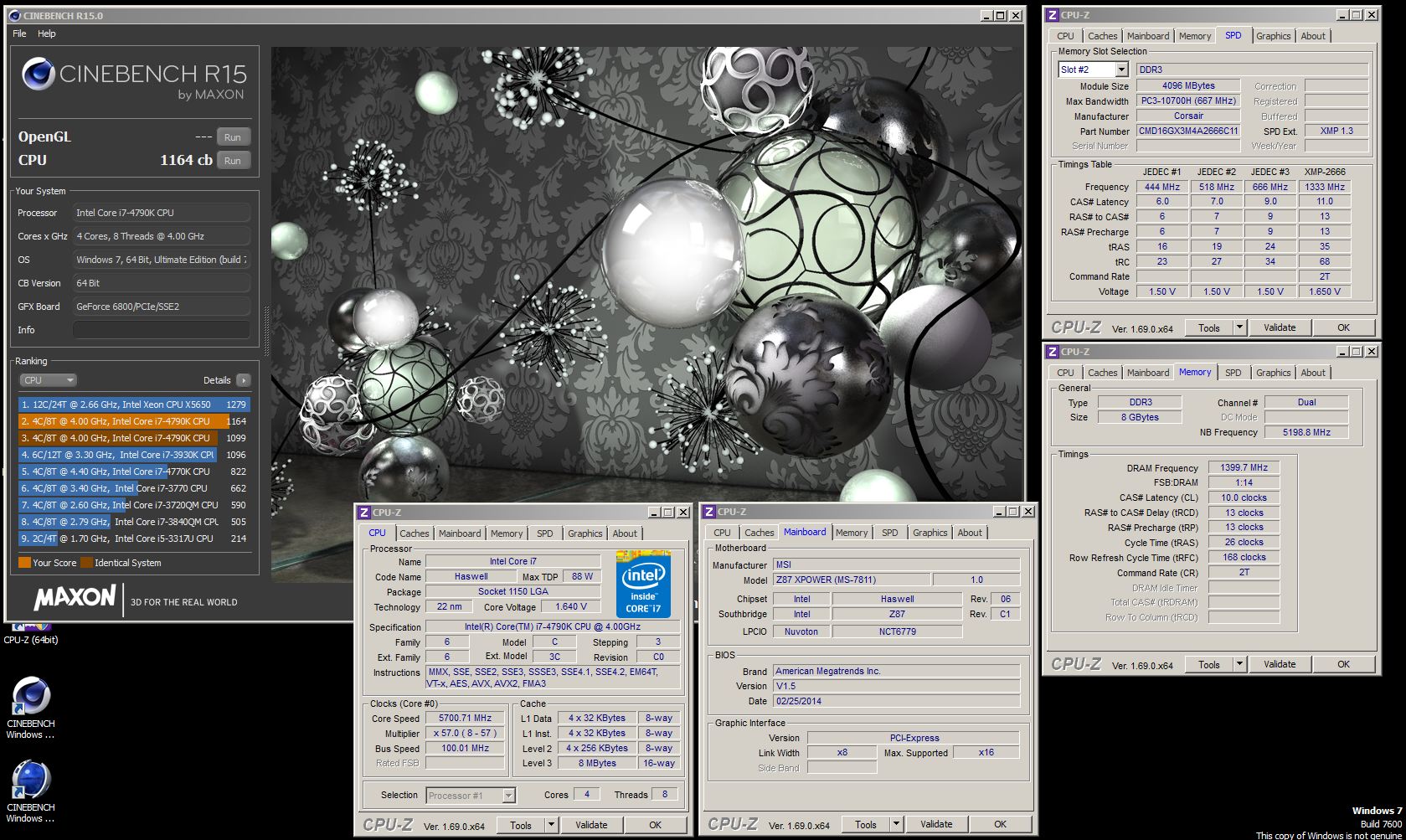Click the DRAM Frequency 1399.7 MHz value

pyautogui.click(x=1244, y=468)
